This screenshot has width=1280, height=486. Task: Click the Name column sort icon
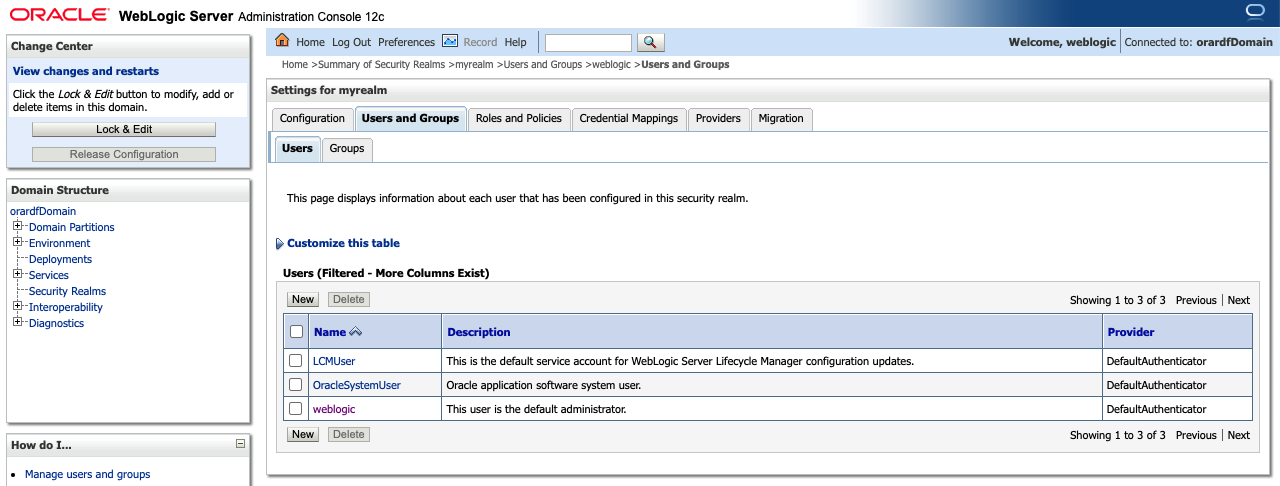355,332
